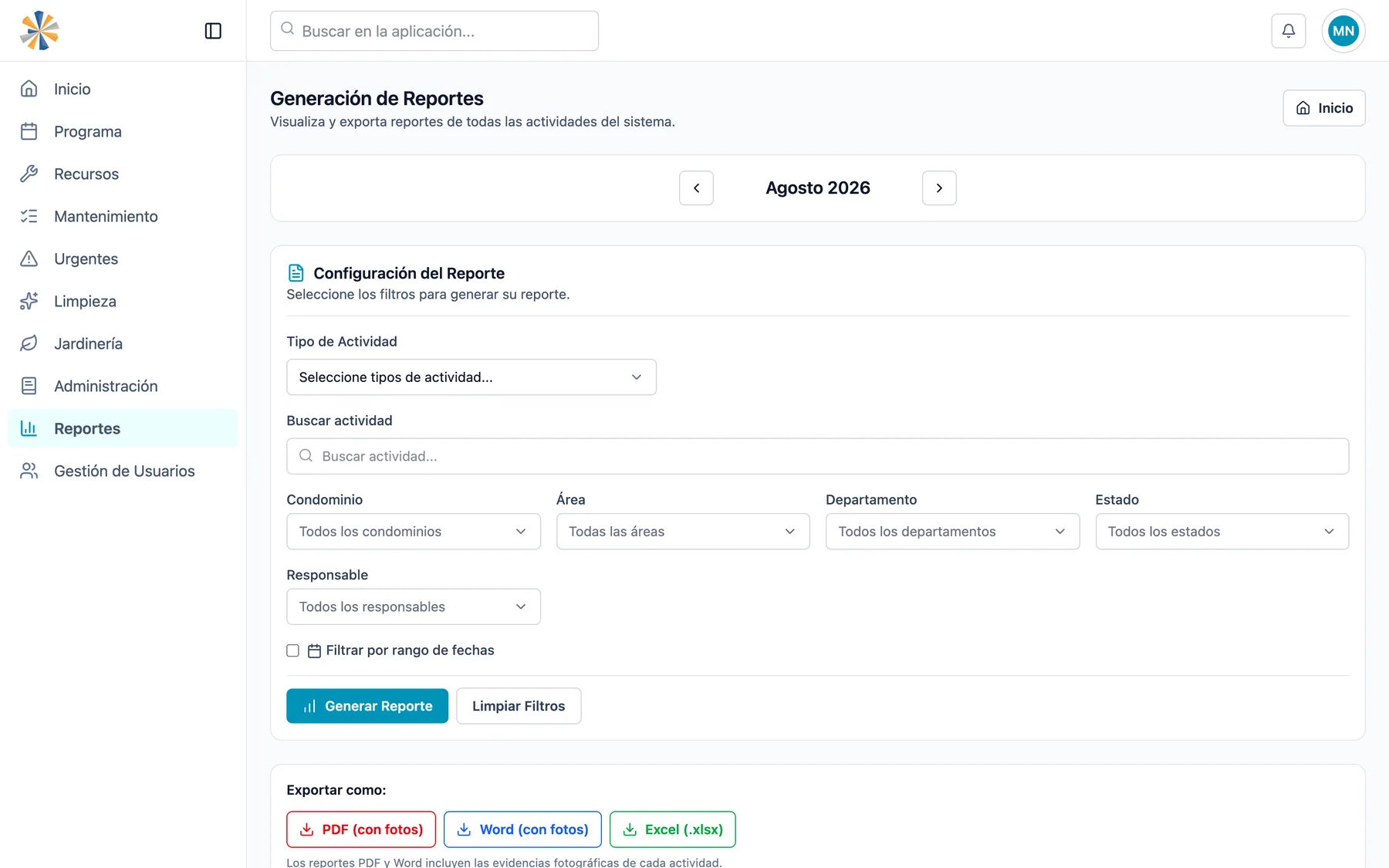
Task: Navigate to Inicio in the sidebar
Action: click(x=123, y=89)
